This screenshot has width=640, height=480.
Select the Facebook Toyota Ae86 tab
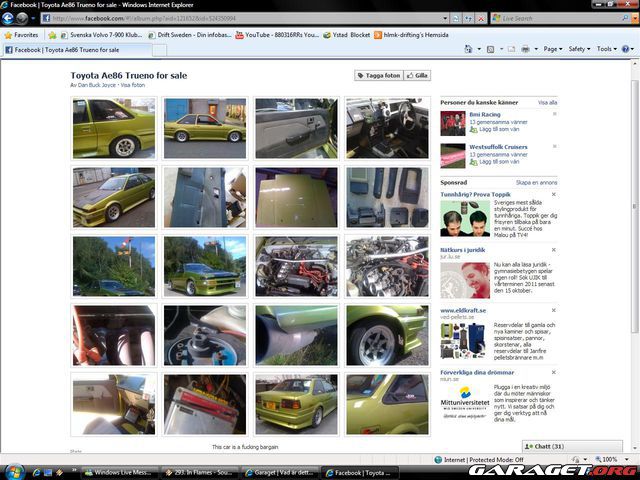[78, 50]
